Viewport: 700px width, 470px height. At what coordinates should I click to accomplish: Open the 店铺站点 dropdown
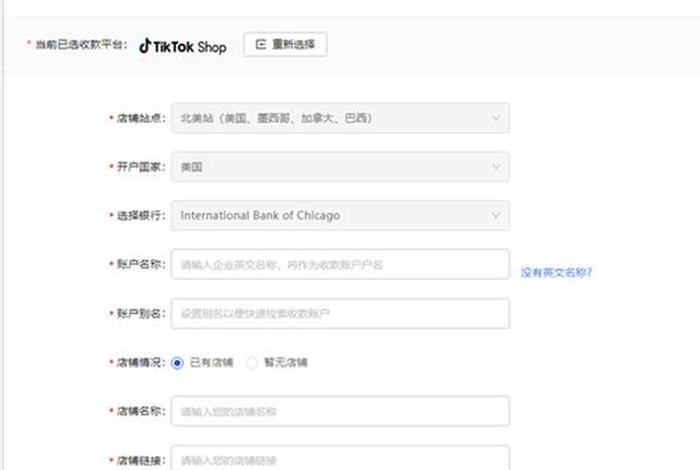(x=340, y=118)
